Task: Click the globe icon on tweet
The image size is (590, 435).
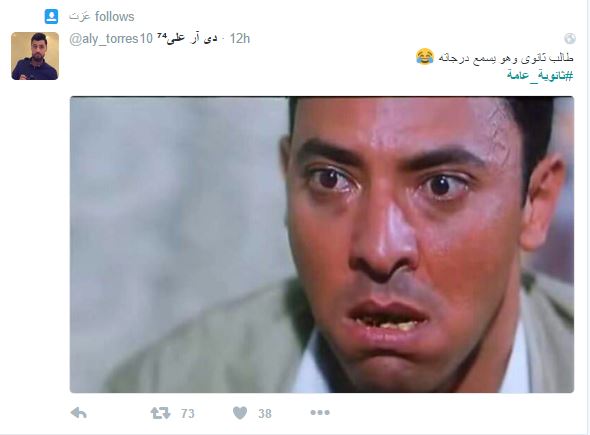Action: pos(570,38)
